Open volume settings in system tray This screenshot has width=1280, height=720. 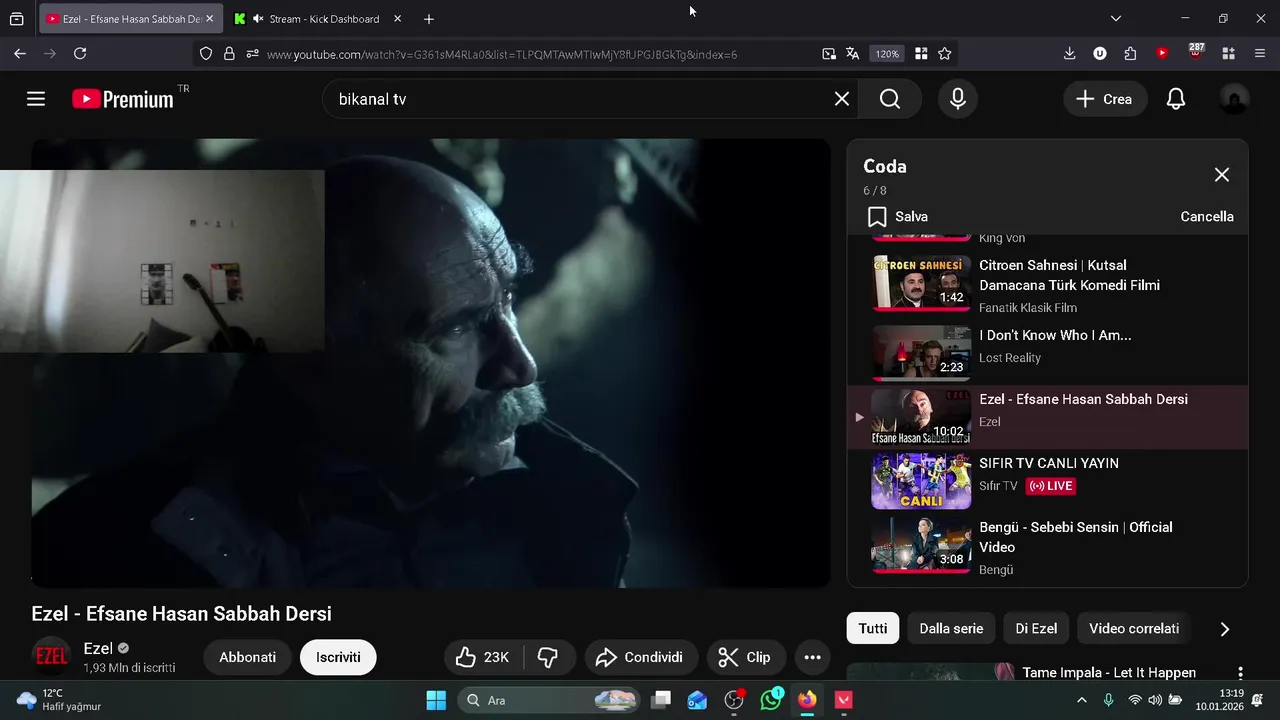(1155, 700)
